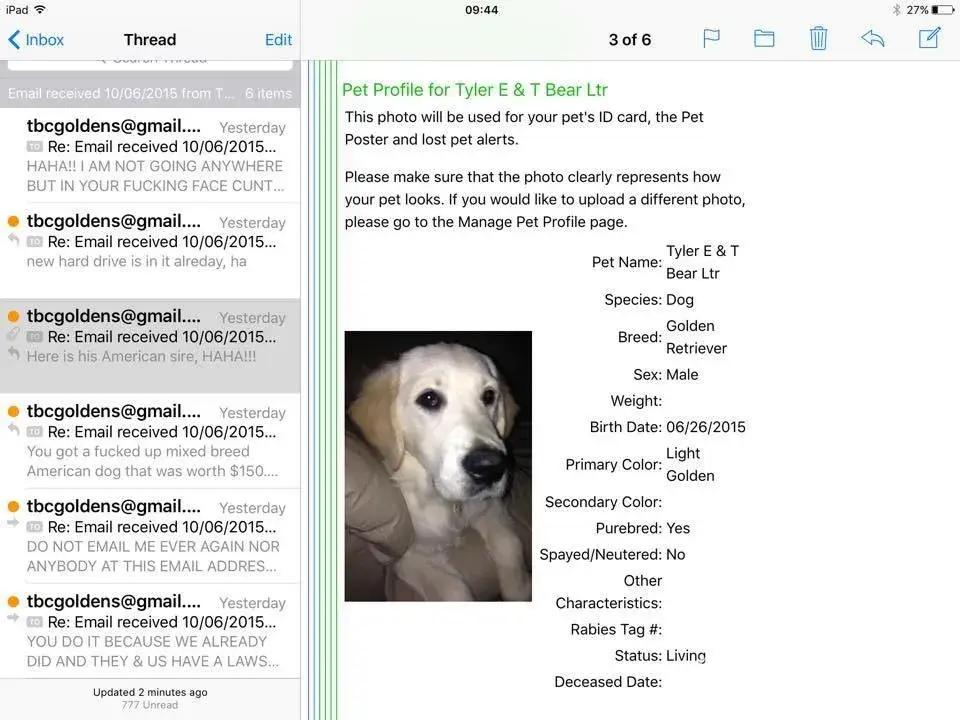Screen dimensions: 960x720
Task: Tap the attachment paperclip on selected email
Action: pyautogui.click(x=13, y=334)
